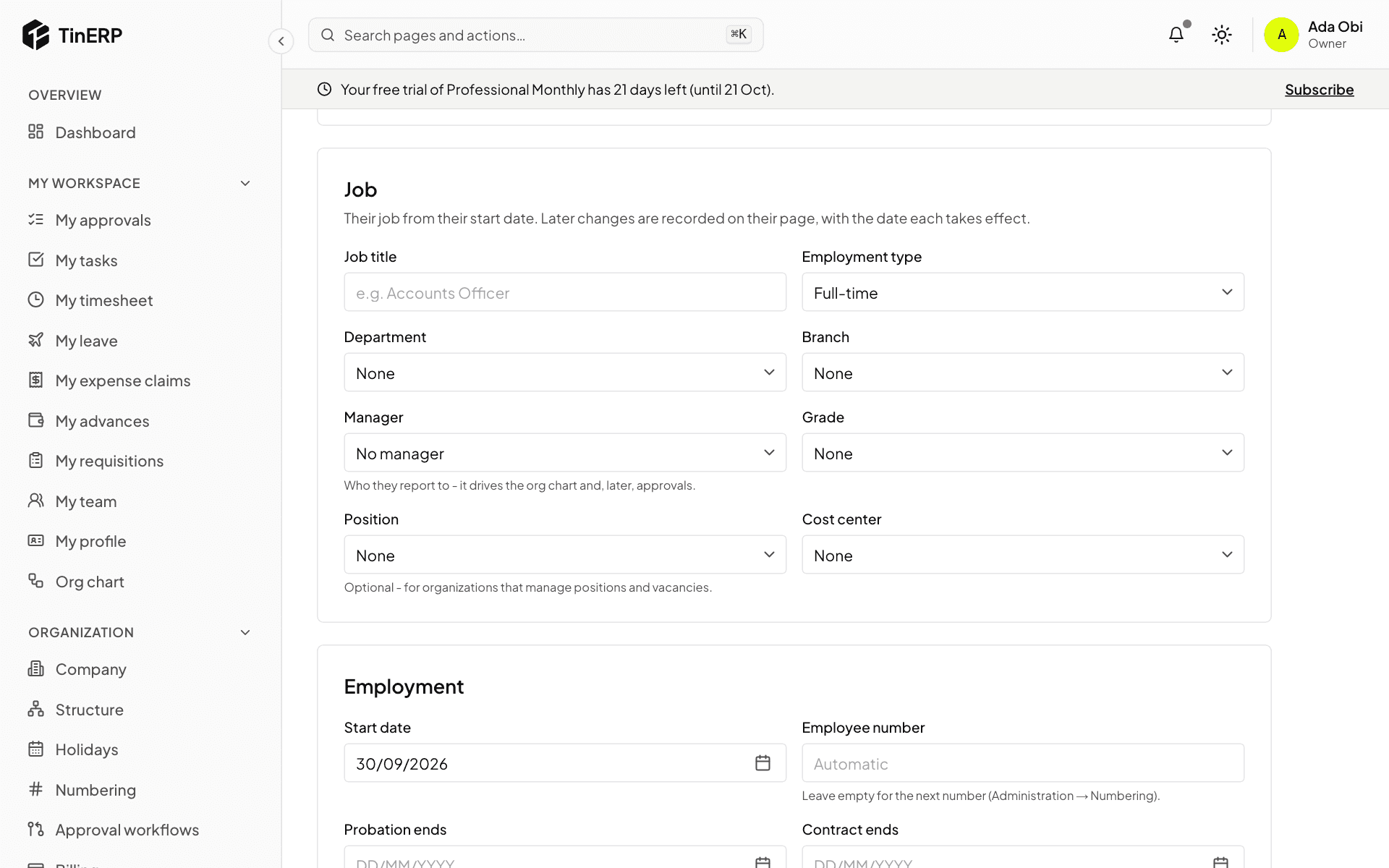Screen dimensions: 1389x868
Task: Focus the Employee number input field
Action: pos(1023,763)
